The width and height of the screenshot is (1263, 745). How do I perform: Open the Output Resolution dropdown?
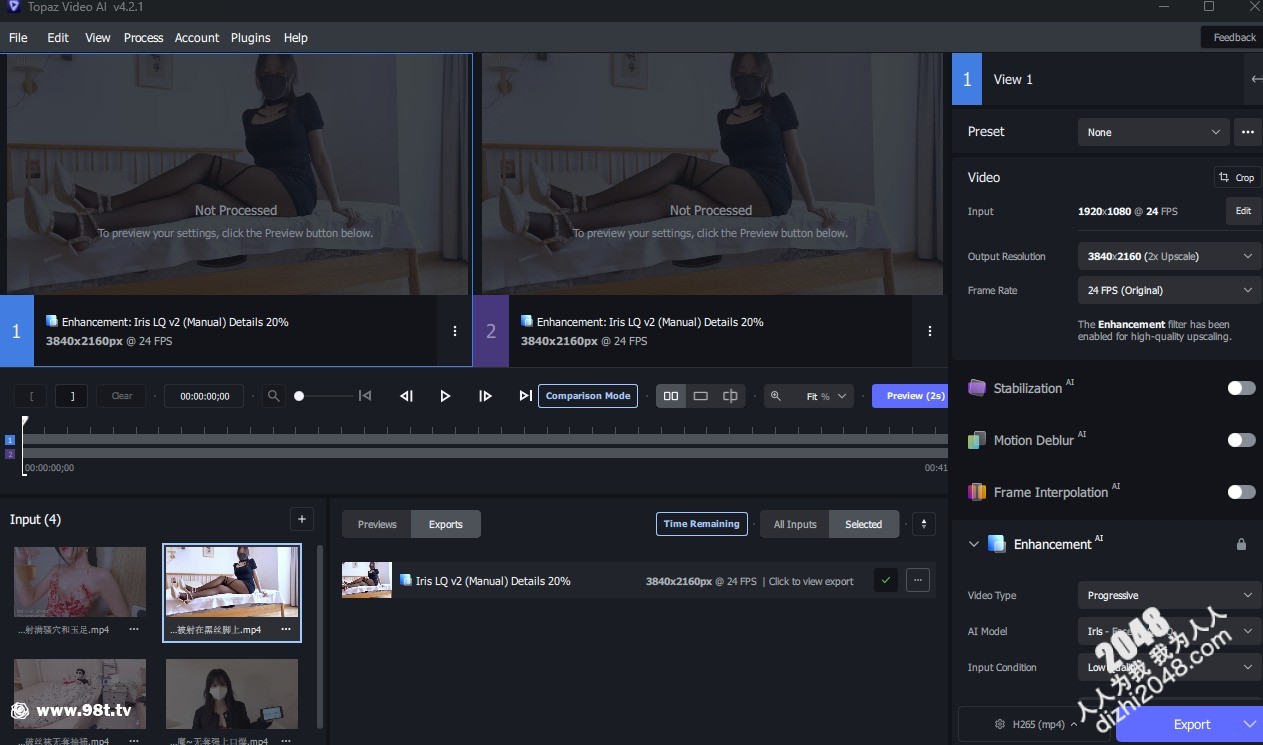click(1168, 257)
